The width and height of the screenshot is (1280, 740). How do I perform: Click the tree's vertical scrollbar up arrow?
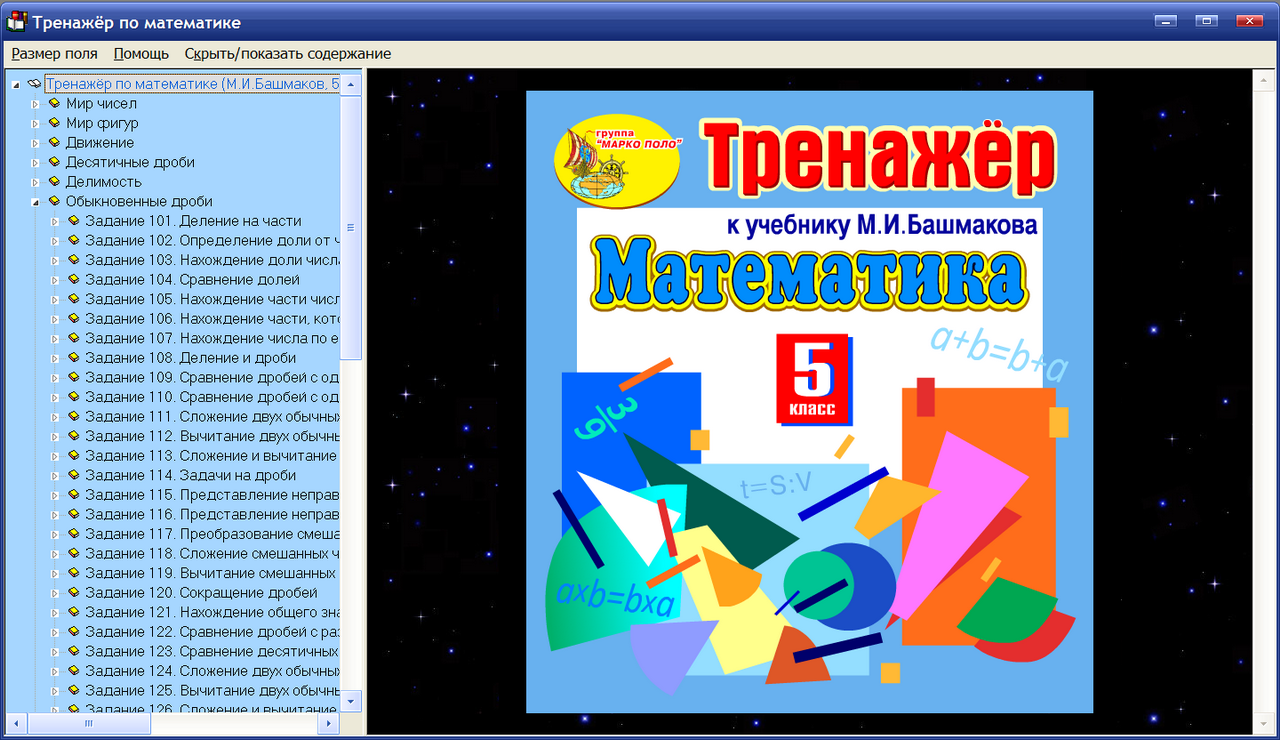pos(351,85)
